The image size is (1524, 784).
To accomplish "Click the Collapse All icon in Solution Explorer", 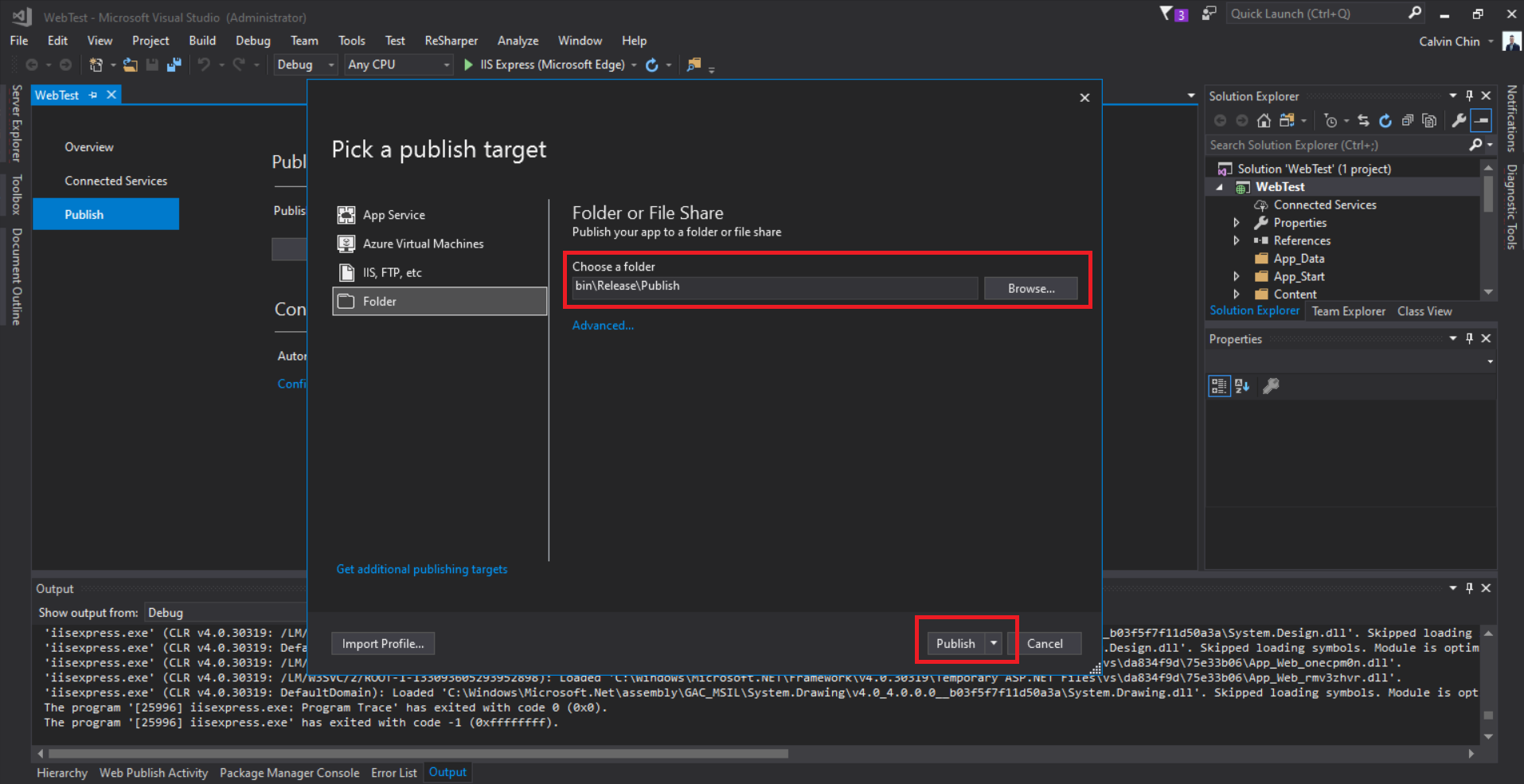I will coord(1408,120).
